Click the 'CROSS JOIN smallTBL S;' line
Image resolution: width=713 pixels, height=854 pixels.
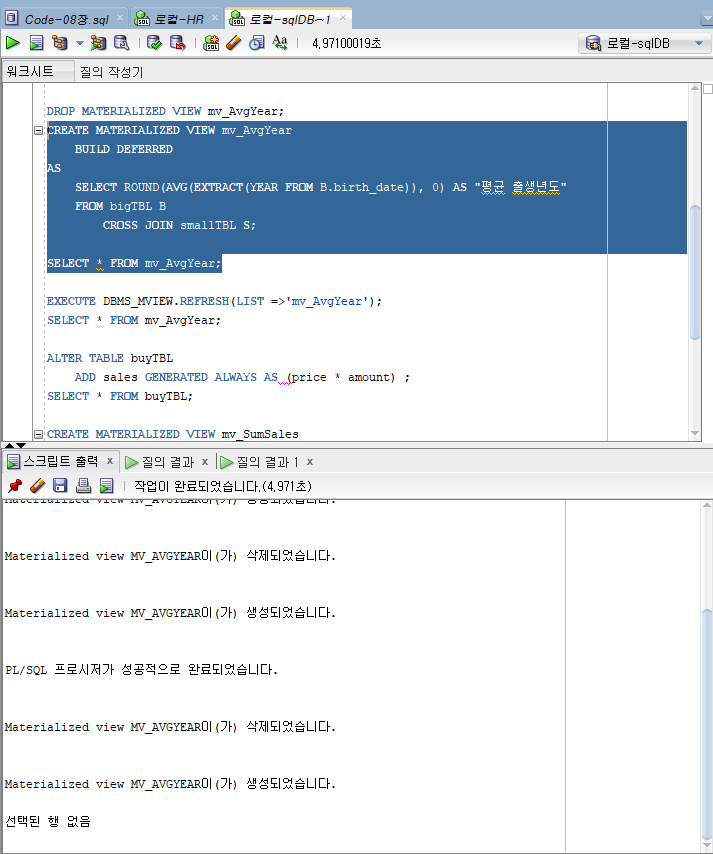point(179,225)
